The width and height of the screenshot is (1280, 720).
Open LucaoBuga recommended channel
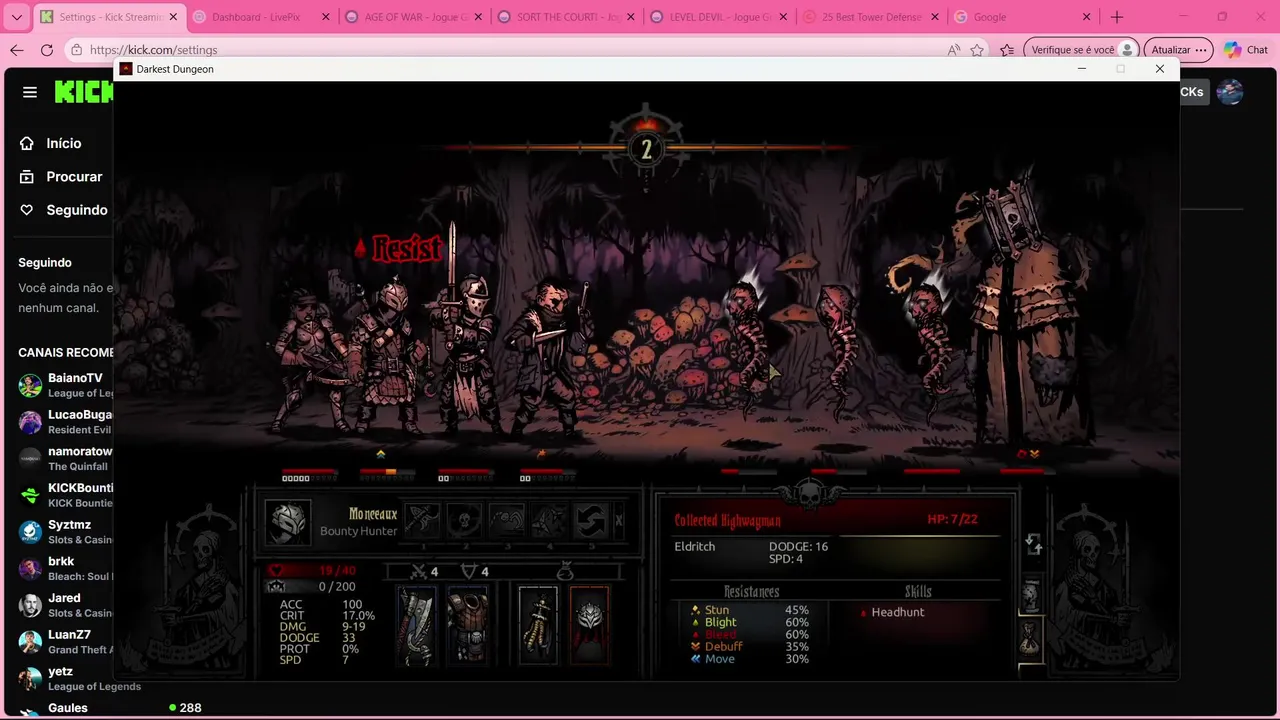[x=65, y=422]
